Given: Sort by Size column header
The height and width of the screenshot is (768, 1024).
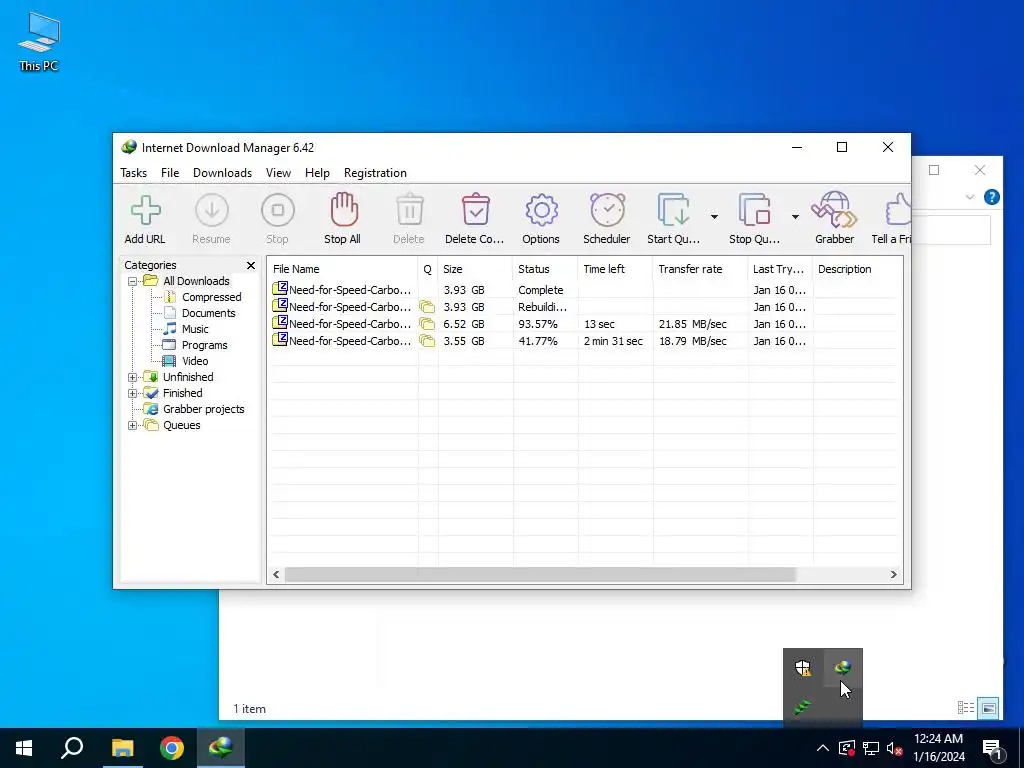Looking at the screenshot, I should pos(475,269).
